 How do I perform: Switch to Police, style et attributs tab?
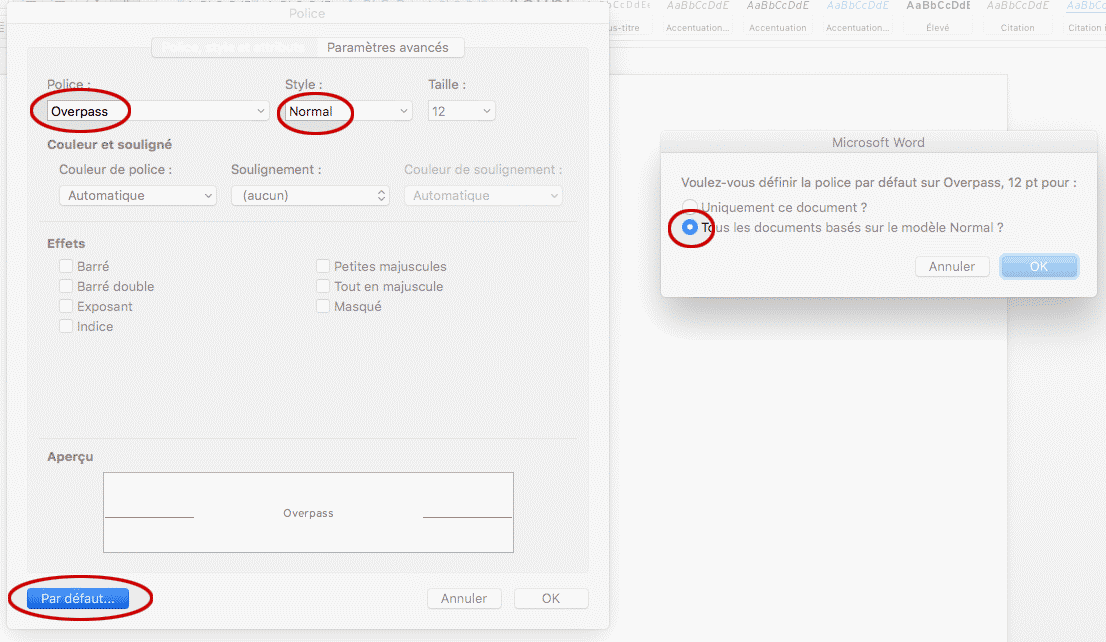pos(234,47)
